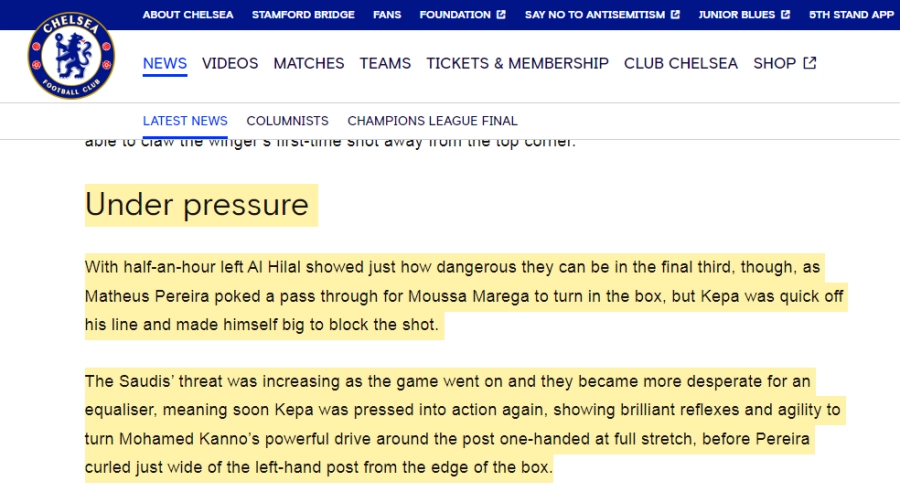This screenshot has width=900, height=492.
Task: Switch to the Columnists tab
Action: (287, 121)
